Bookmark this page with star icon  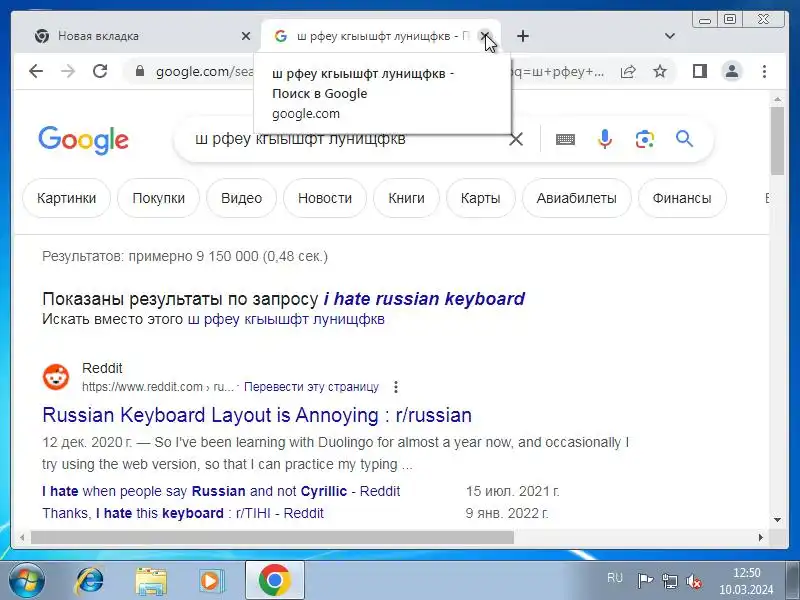660,71
